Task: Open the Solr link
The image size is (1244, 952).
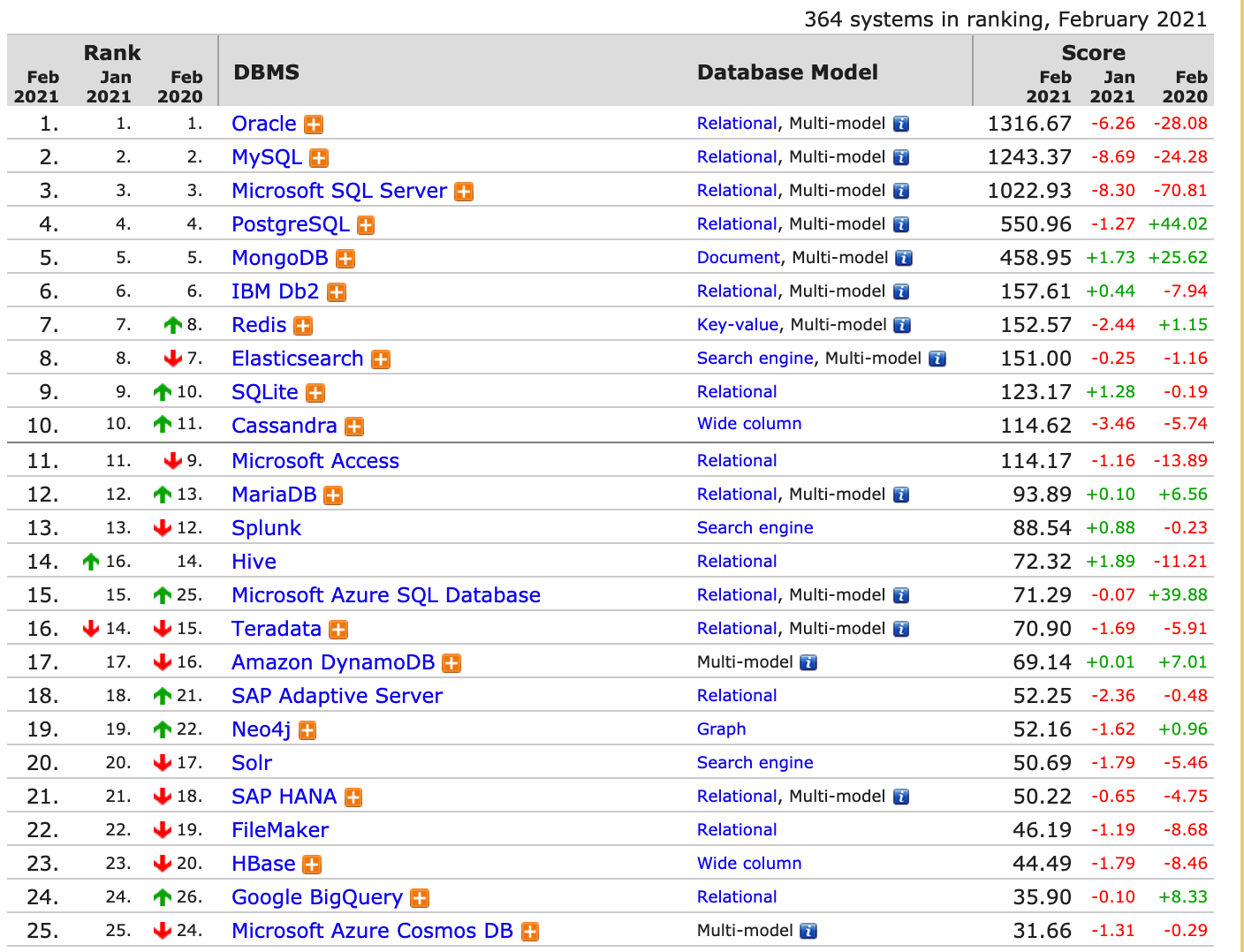Action: (x=252, y=763)
